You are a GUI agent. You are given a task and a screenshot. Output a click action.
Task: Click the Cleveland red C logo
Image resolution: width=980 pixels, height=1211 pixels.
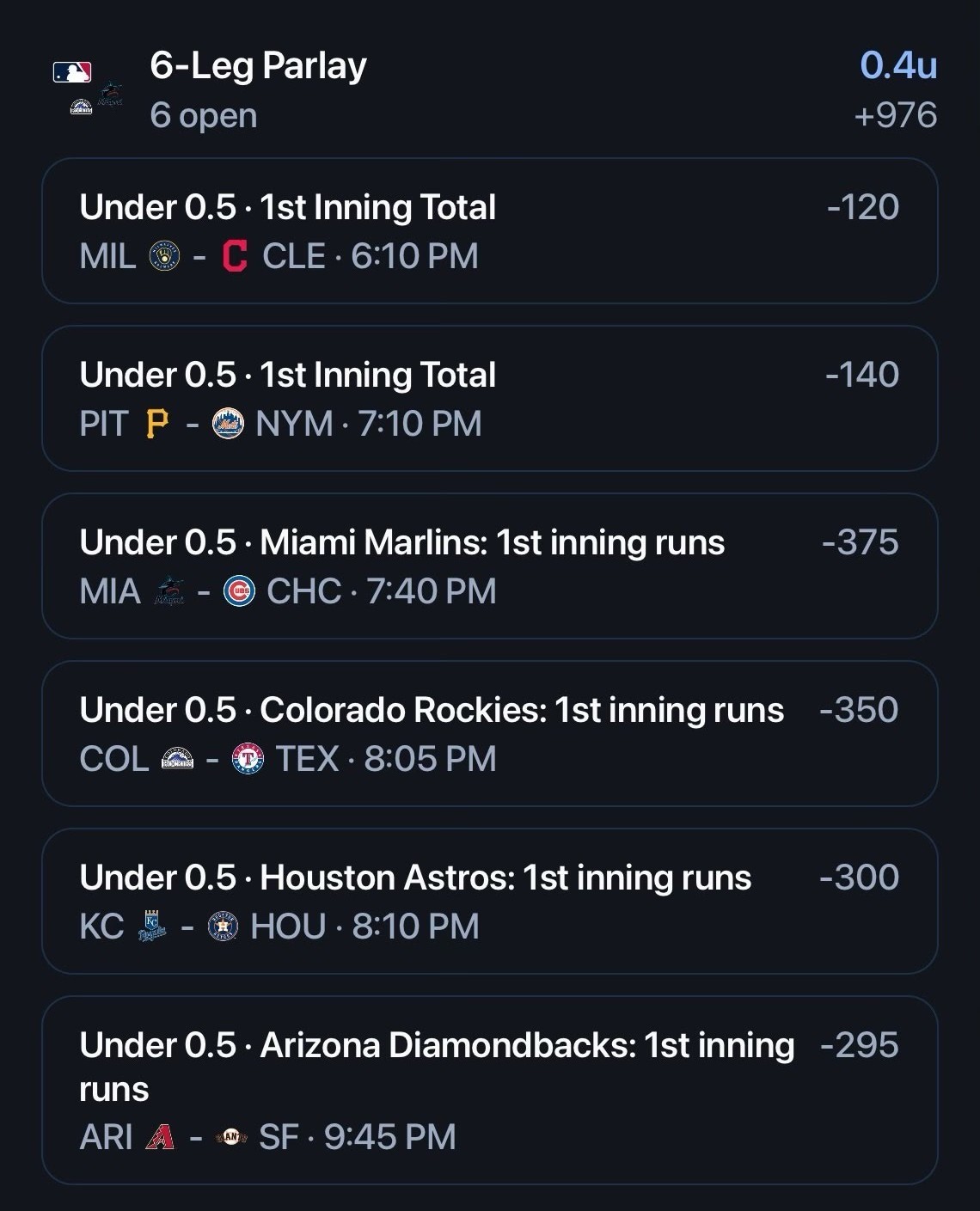[235, 256]
